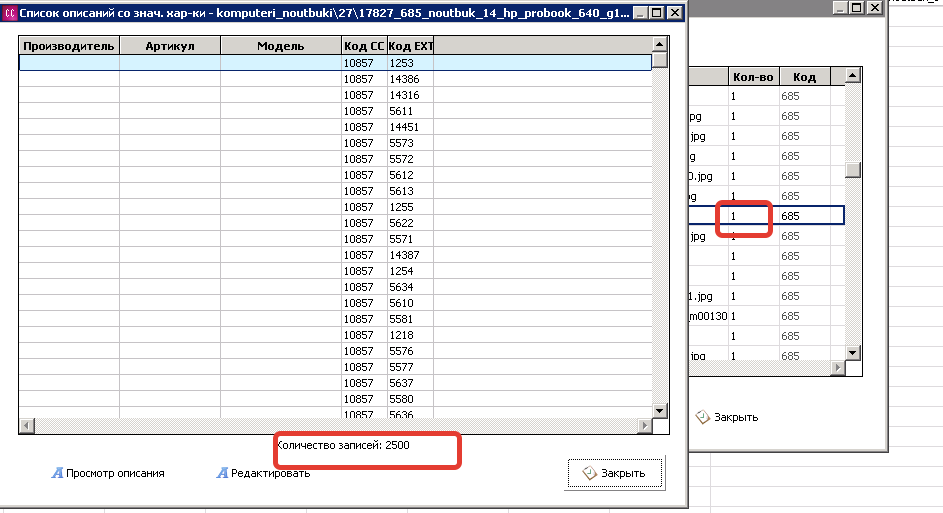The image size is (943, 513).
Task: Click the Количество записей: 2500 label
Action: click(x=343, y=445)
